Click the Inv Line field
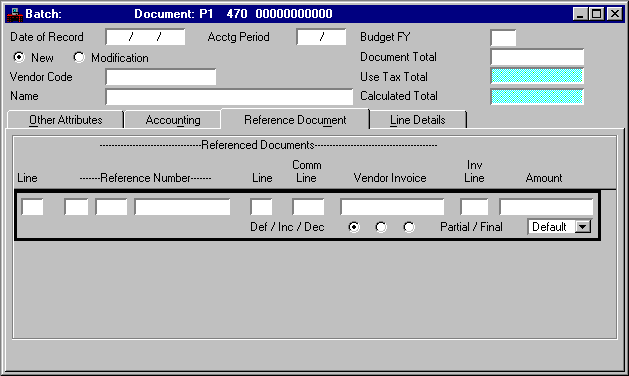 pos(475,207)
